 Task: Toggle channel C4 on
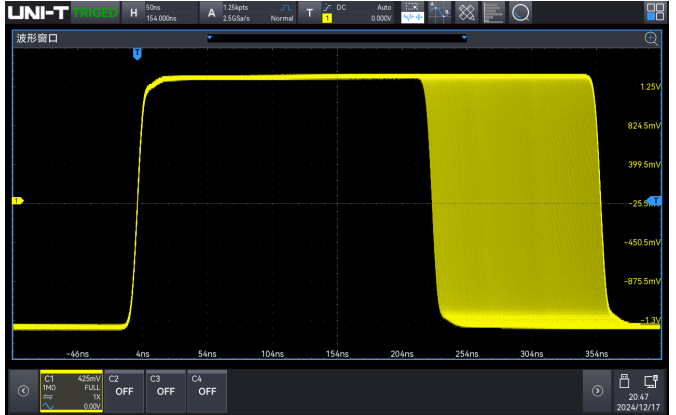click(207, 390)
